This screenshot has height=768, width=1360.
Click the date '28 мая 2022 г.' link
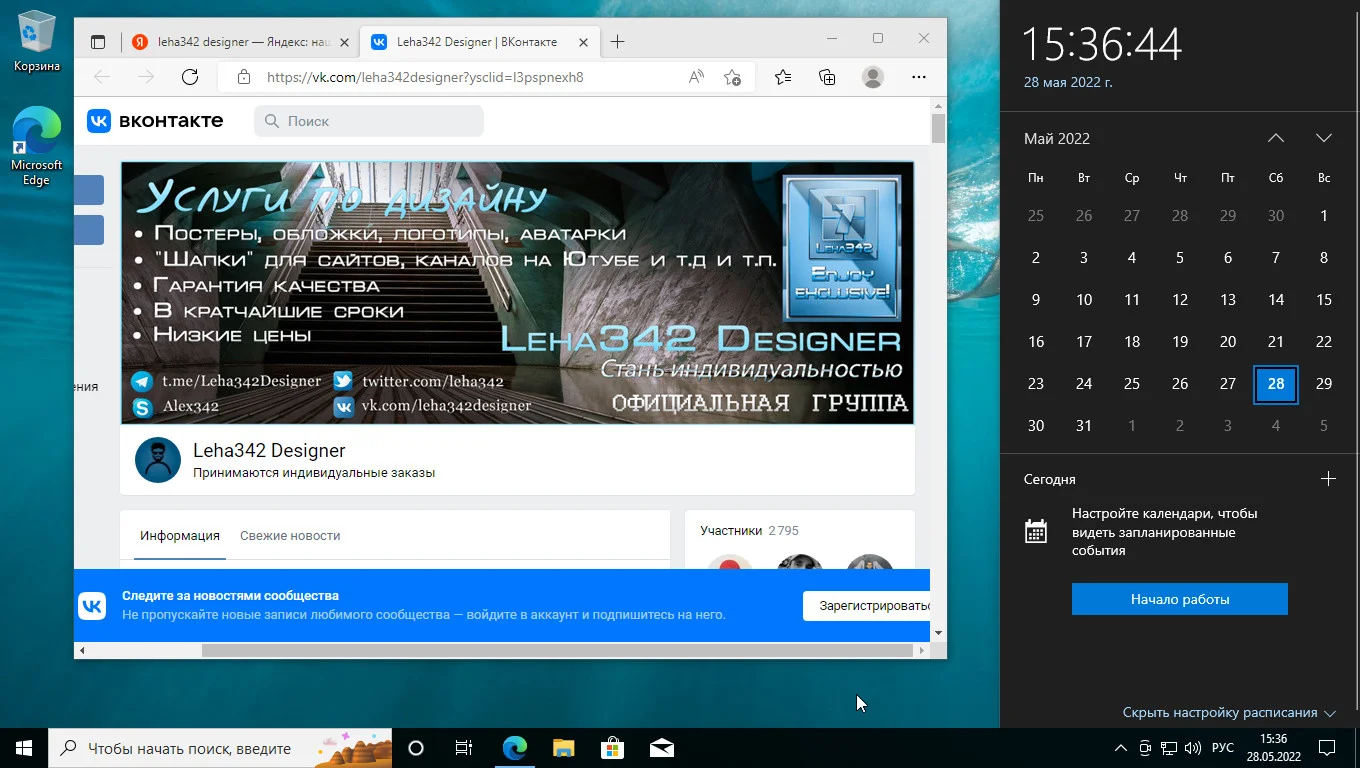[1068, 82]
